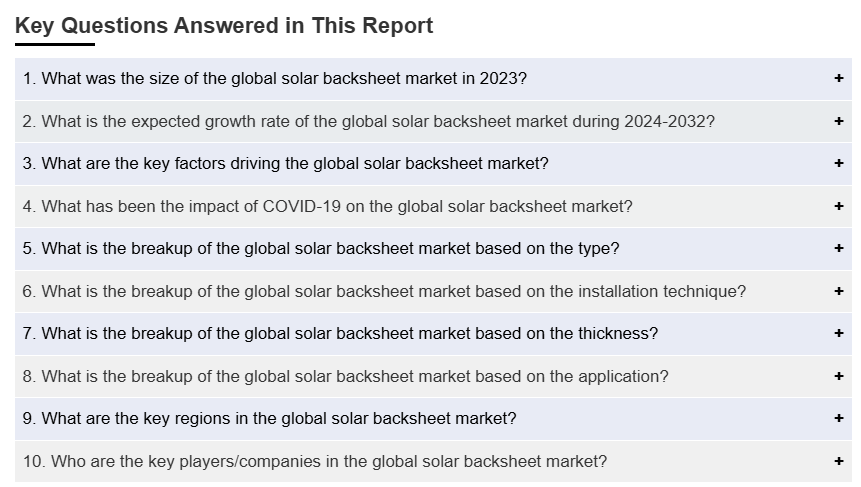Open question 3 about key driving factors
861x487 pixels.
coord(433,164)
